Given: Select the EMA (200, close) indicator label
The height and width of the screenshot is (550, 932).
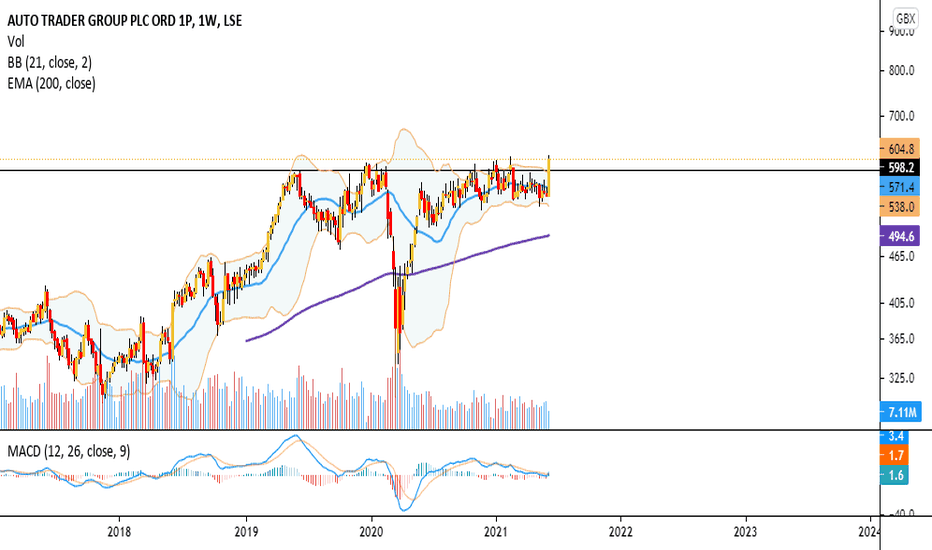Looking at the screenshot, I should coord(51,83).
